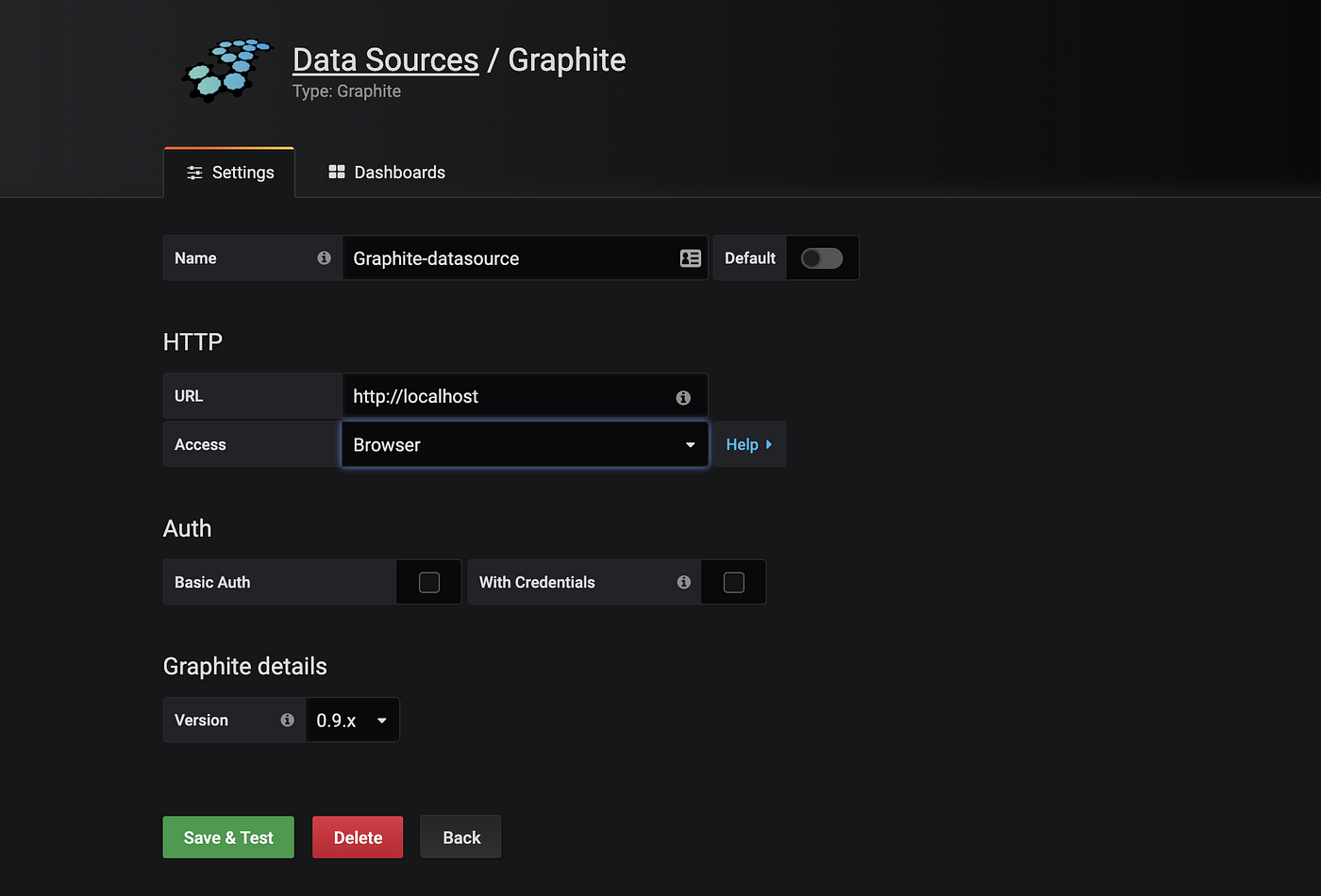This screenshot has width=1321, height=896.
Task: Click the 'HTTP' section heading
Action: point(192,341)
